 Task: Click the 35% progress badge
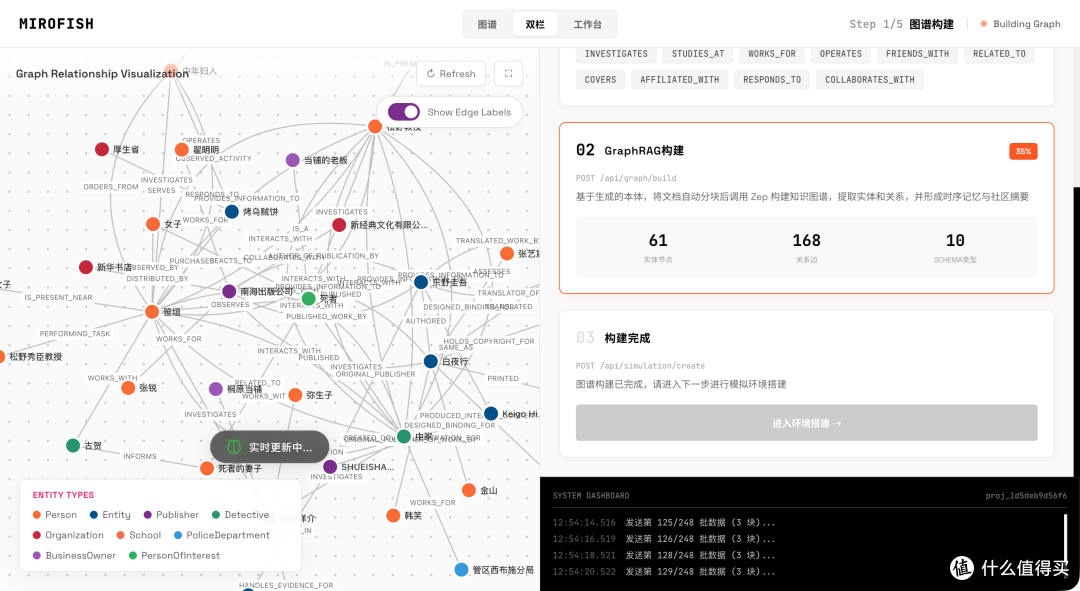(1023, 152)
